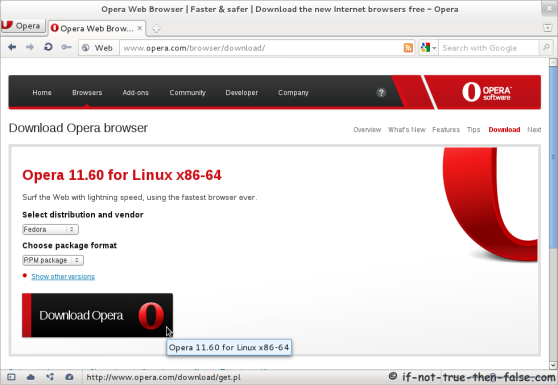Go to the What's New link
The height and width of the screenshot is (385, 558).
[x=407, y=130]
